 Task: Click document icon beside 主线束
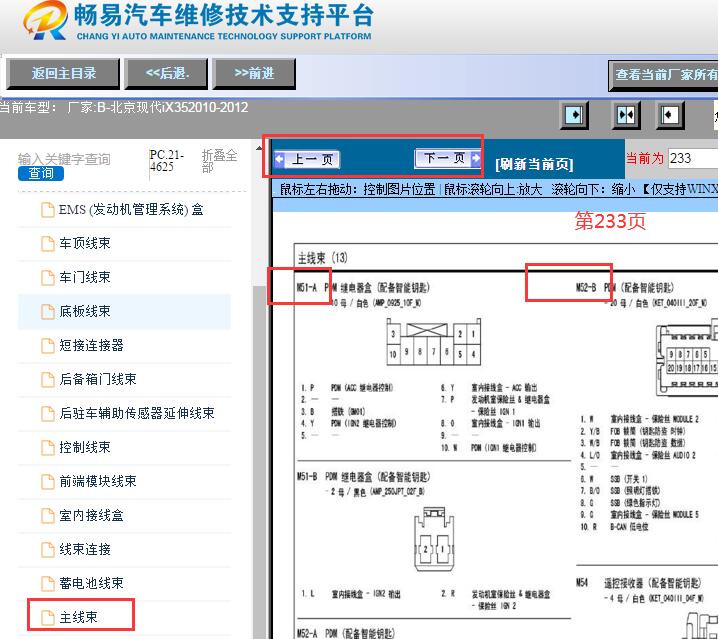pyautogui.click(x=48, y=617)
